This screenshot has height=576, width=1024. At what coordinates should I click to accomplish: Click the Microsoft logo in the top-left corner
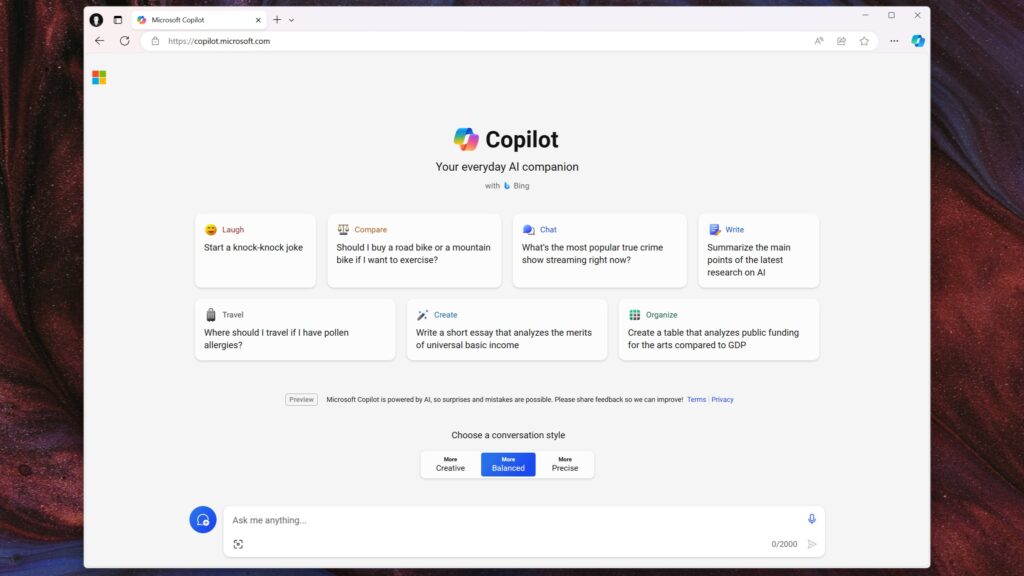pos(98,76)
